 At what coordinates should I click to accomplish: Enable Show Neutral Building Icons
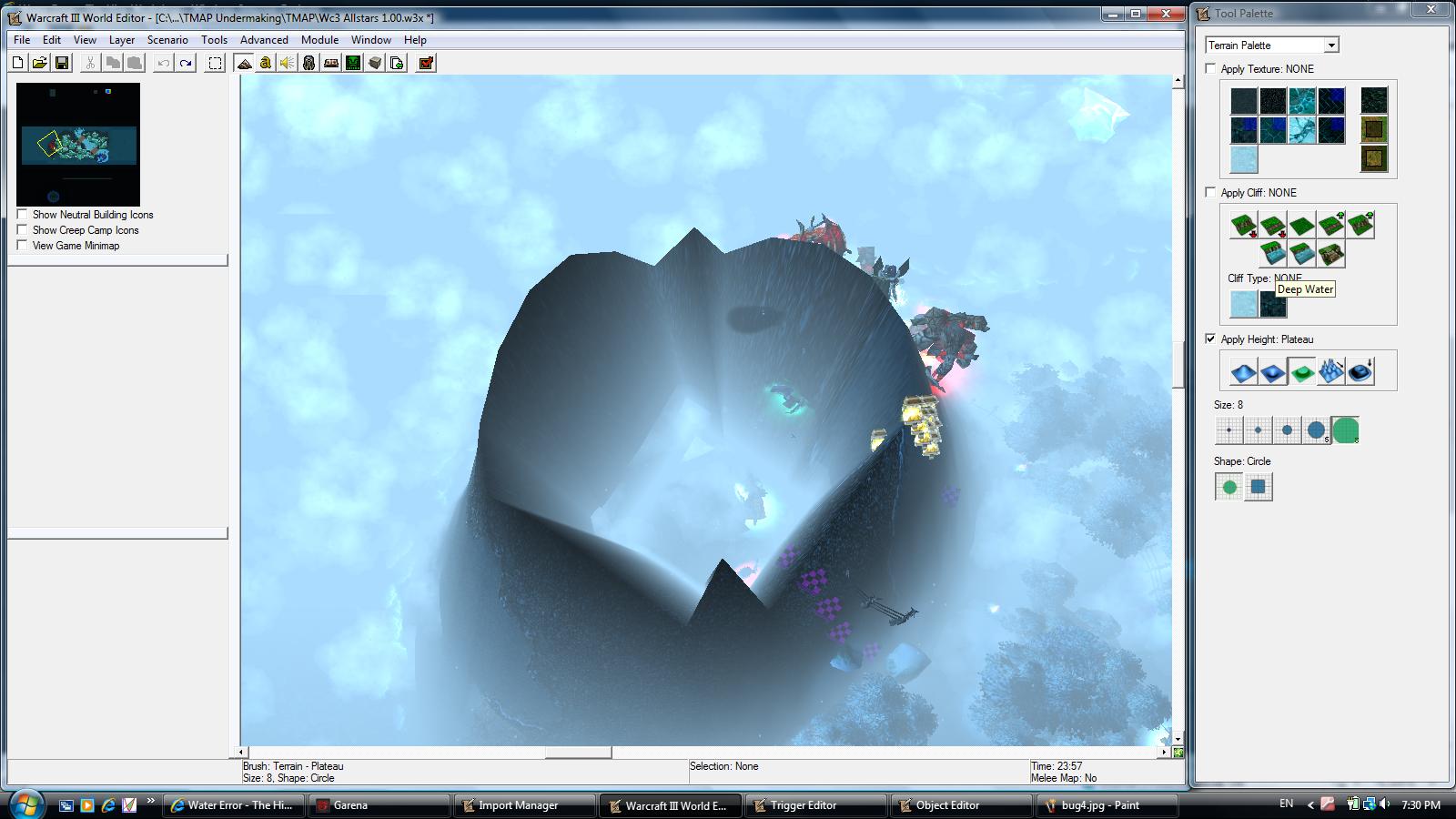click(x=22, y=214)
